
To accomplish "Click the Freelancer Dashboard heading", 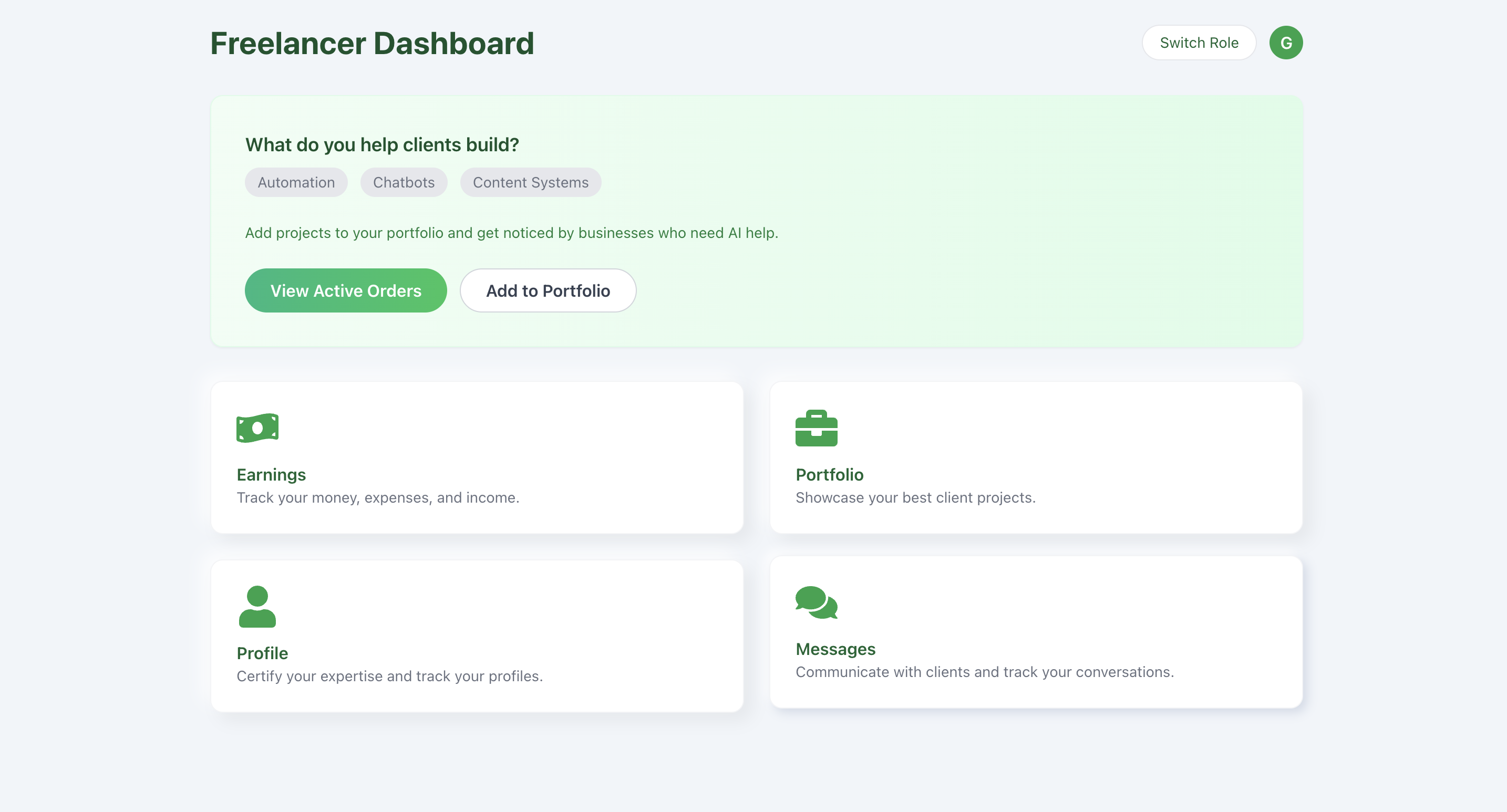I will point(372,43).
